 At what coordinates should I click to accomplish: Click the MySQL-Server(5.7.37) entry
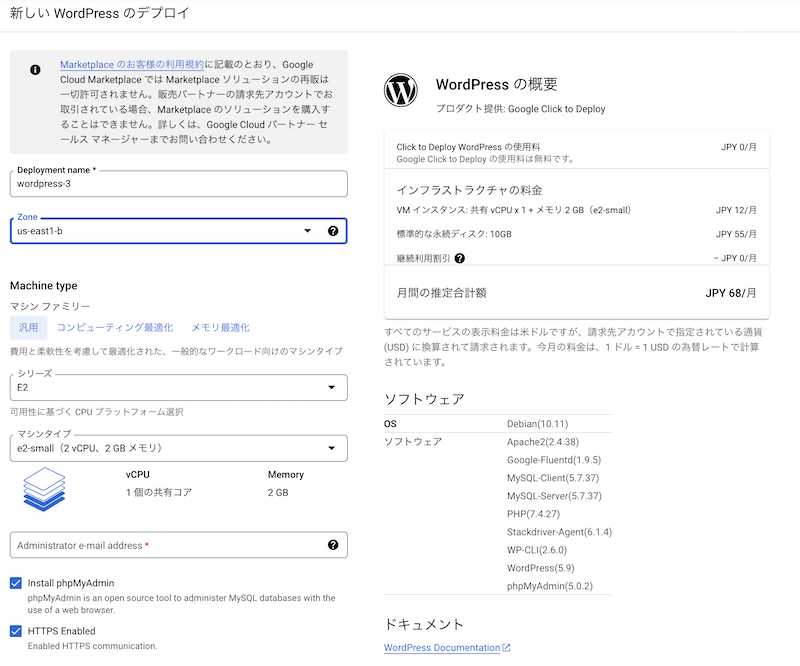click(x=554, y=496)
